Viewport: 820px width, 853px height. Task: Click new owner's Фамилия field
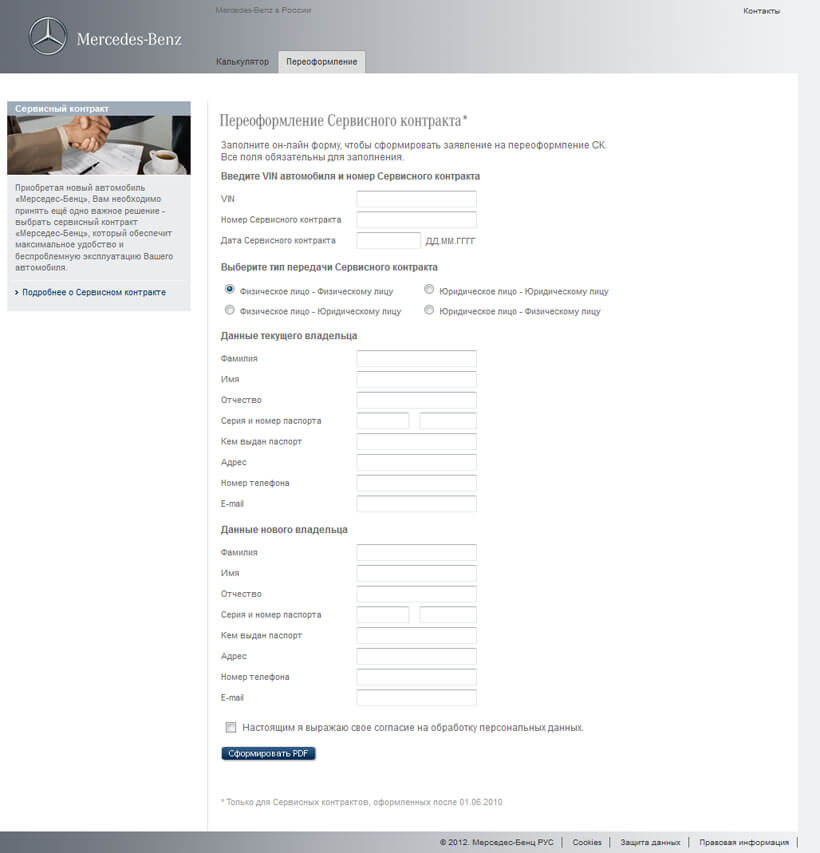pyautogui.click(x=416, y=552)
